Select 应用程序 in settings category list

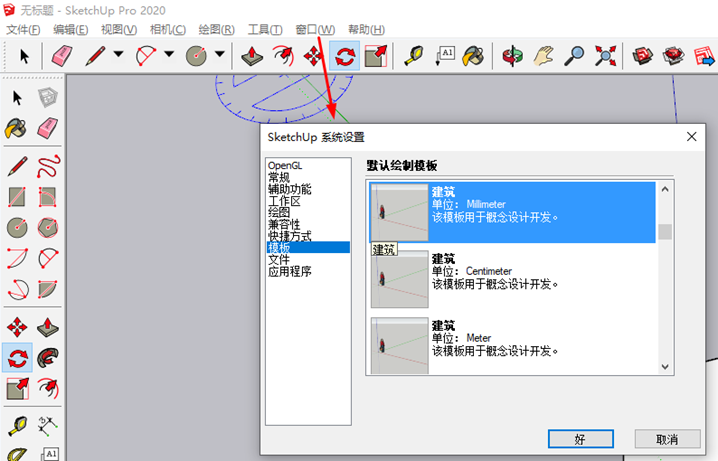click(289, 271)
